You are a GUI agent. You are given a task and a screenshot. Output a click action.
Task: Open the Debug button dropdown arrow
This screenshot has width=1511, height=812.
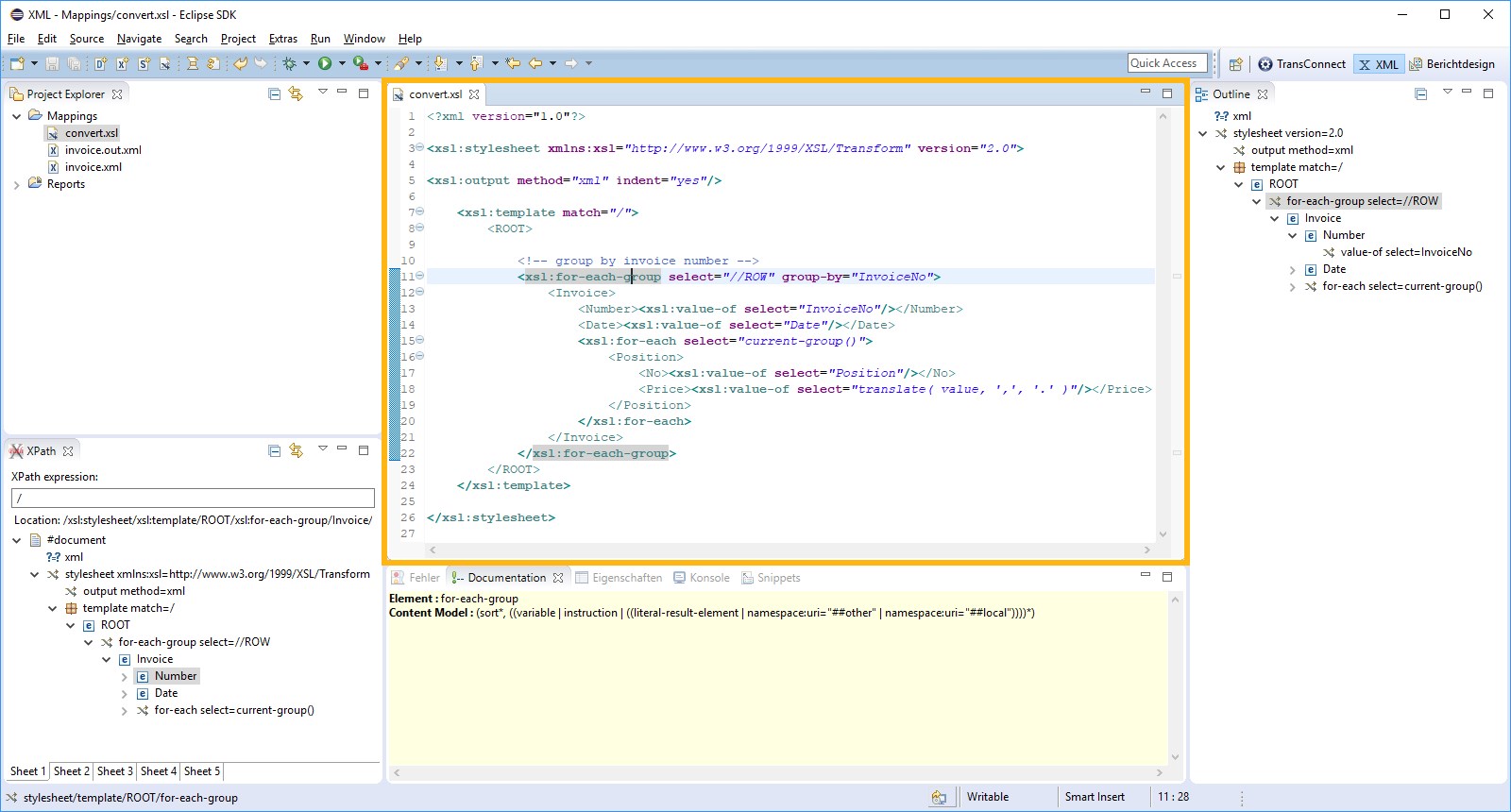(x=306, y=63)
